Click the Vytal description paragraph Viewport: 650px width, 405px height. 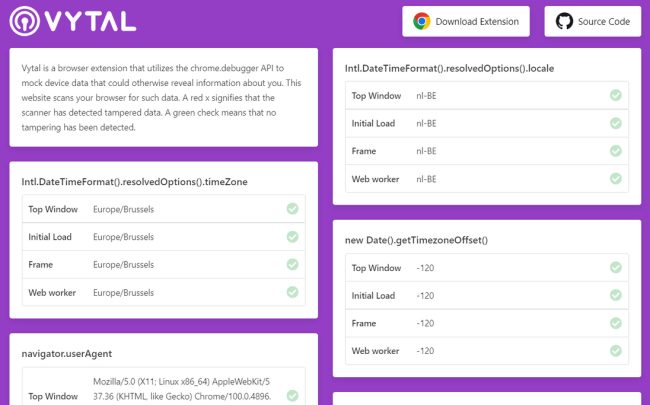click(x=162, y=98)
